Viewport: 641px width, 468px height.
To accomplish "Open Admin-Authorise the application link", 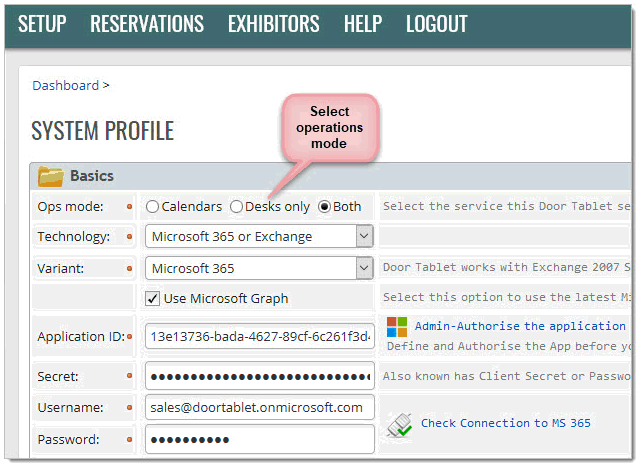I will pos(520,326).
